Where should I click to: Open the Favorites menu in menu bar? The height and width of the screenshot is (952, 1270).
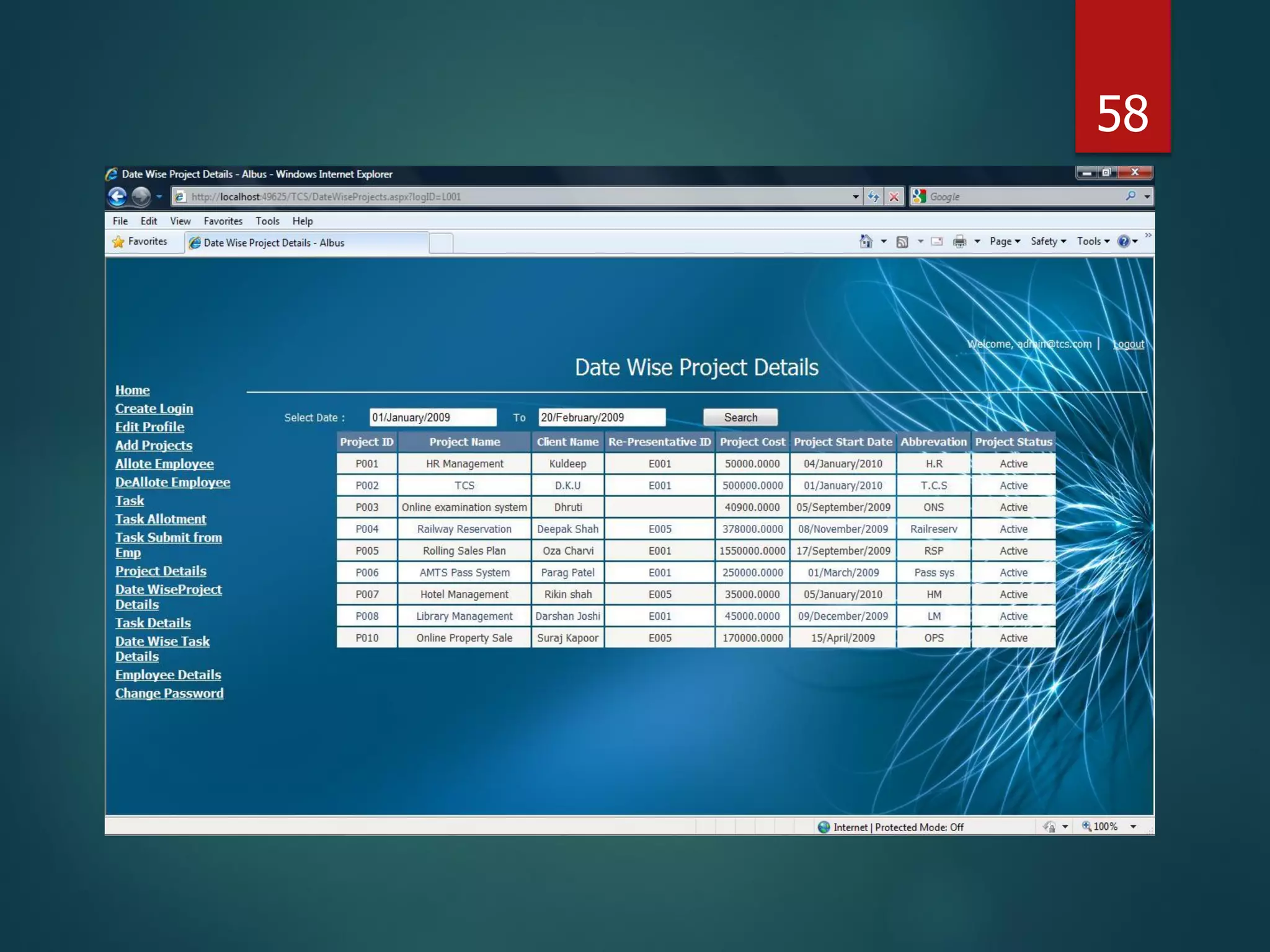223,221
